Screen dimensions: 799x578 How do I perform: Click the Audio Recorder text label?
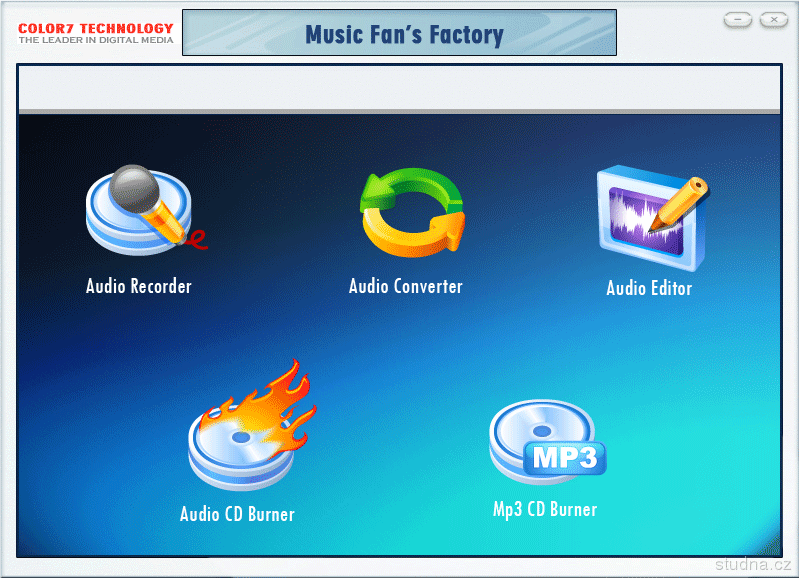139,286
